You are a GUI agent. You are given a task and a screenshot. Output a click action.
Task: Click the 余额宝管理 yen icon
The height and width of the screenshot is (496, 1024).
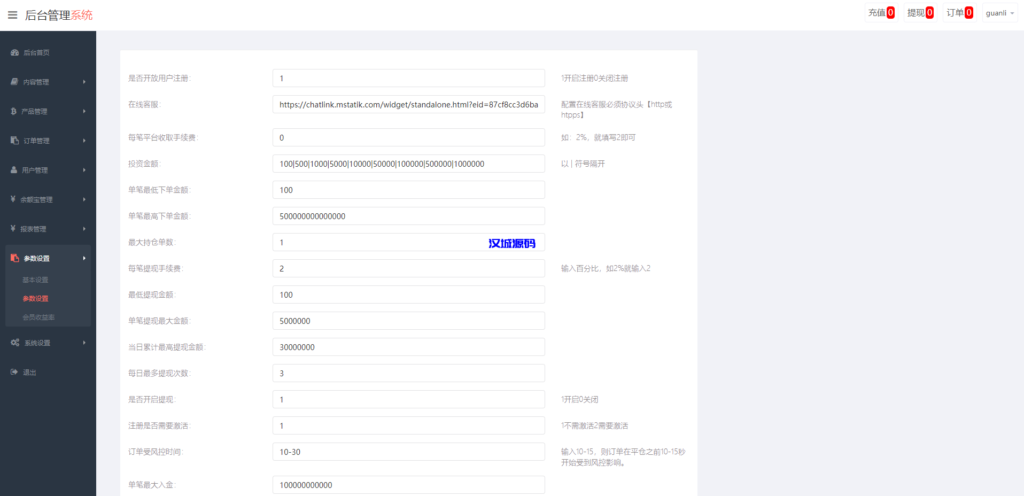coord(14,200)
